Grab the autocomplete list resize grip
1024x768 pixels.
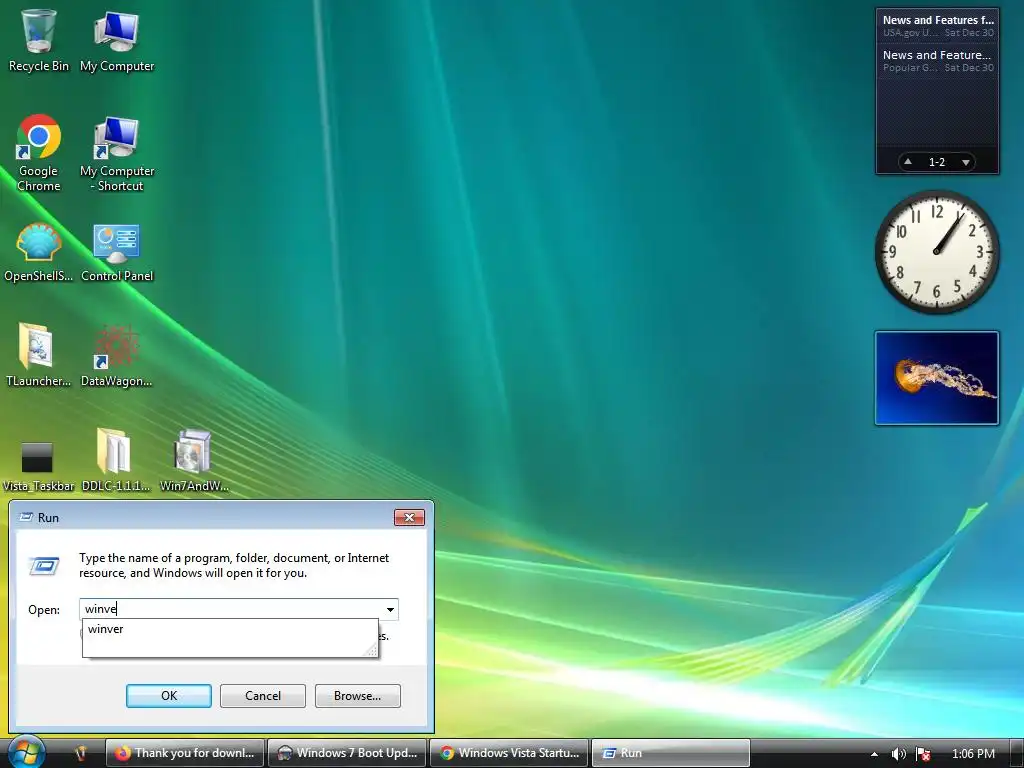click(x=370, y=650)
